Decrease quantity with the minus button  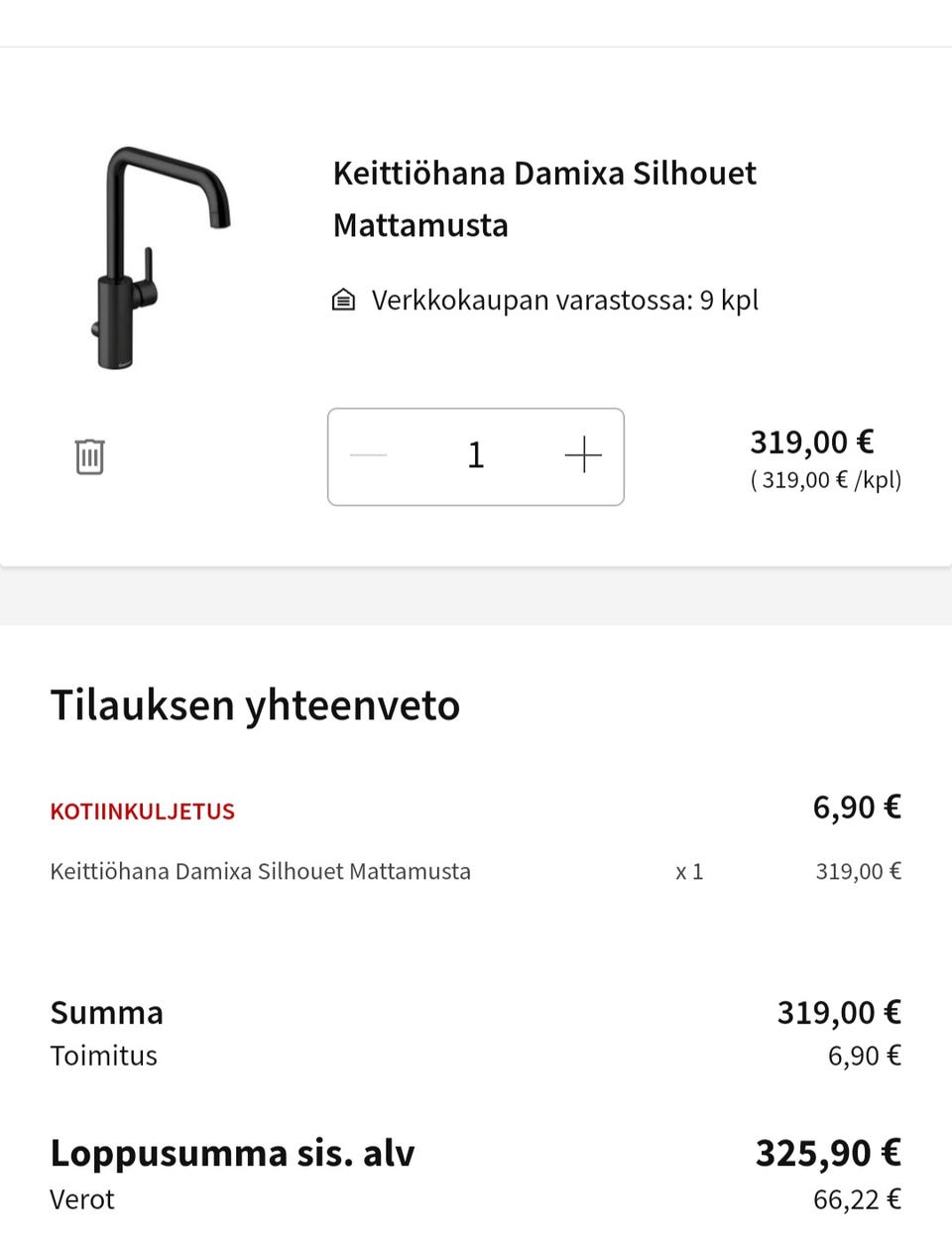(369, 455)
